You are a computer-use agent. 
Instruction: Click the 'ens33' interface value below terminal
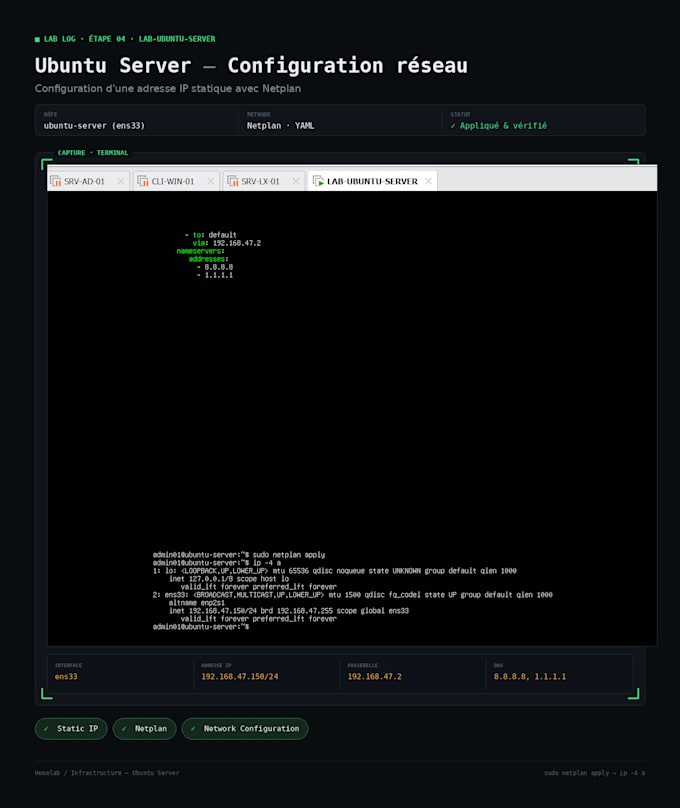[66, 677]
